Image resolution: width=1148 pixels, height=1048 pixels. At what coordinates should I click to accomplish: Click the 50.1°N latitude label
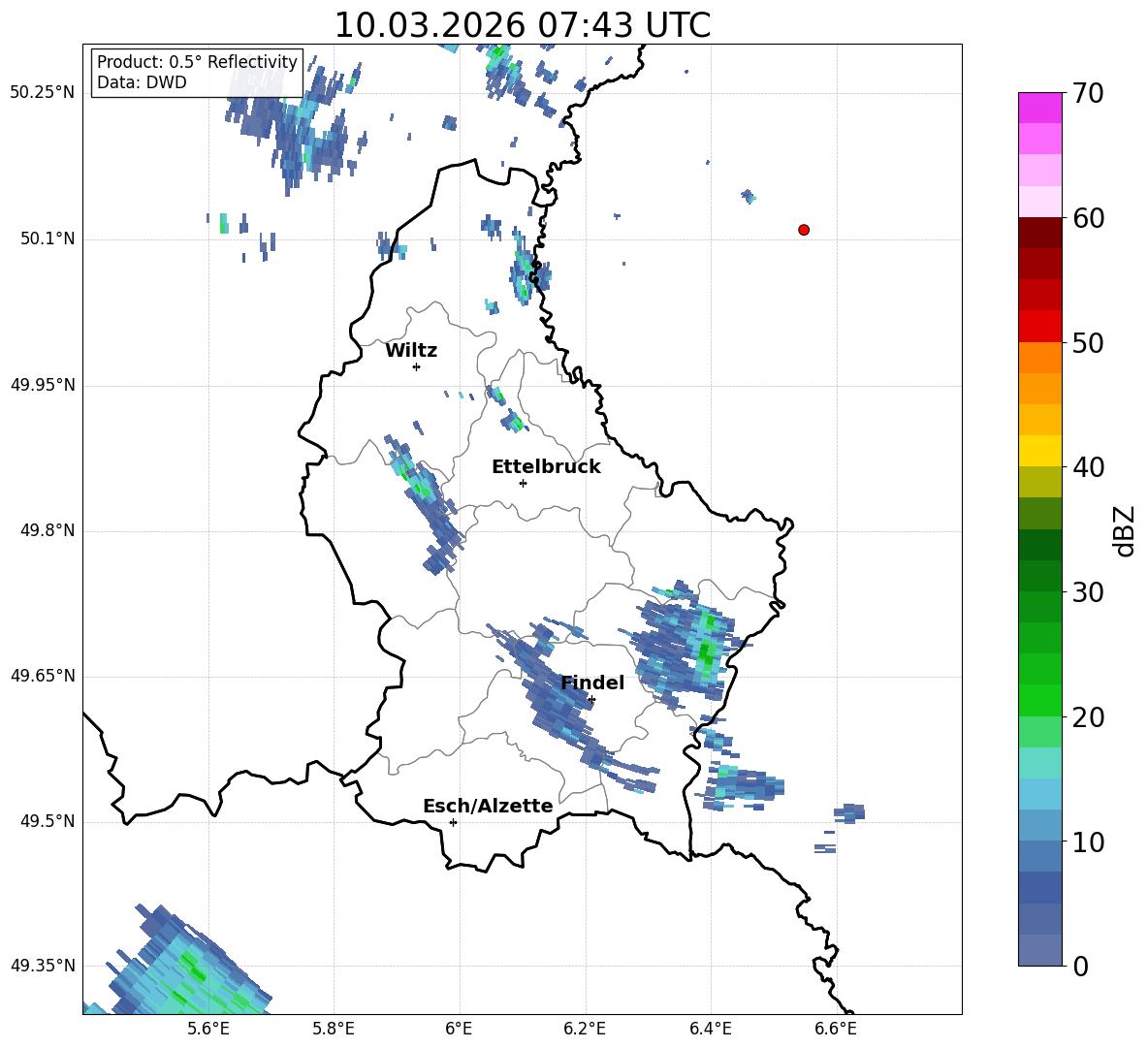(48, 238)
